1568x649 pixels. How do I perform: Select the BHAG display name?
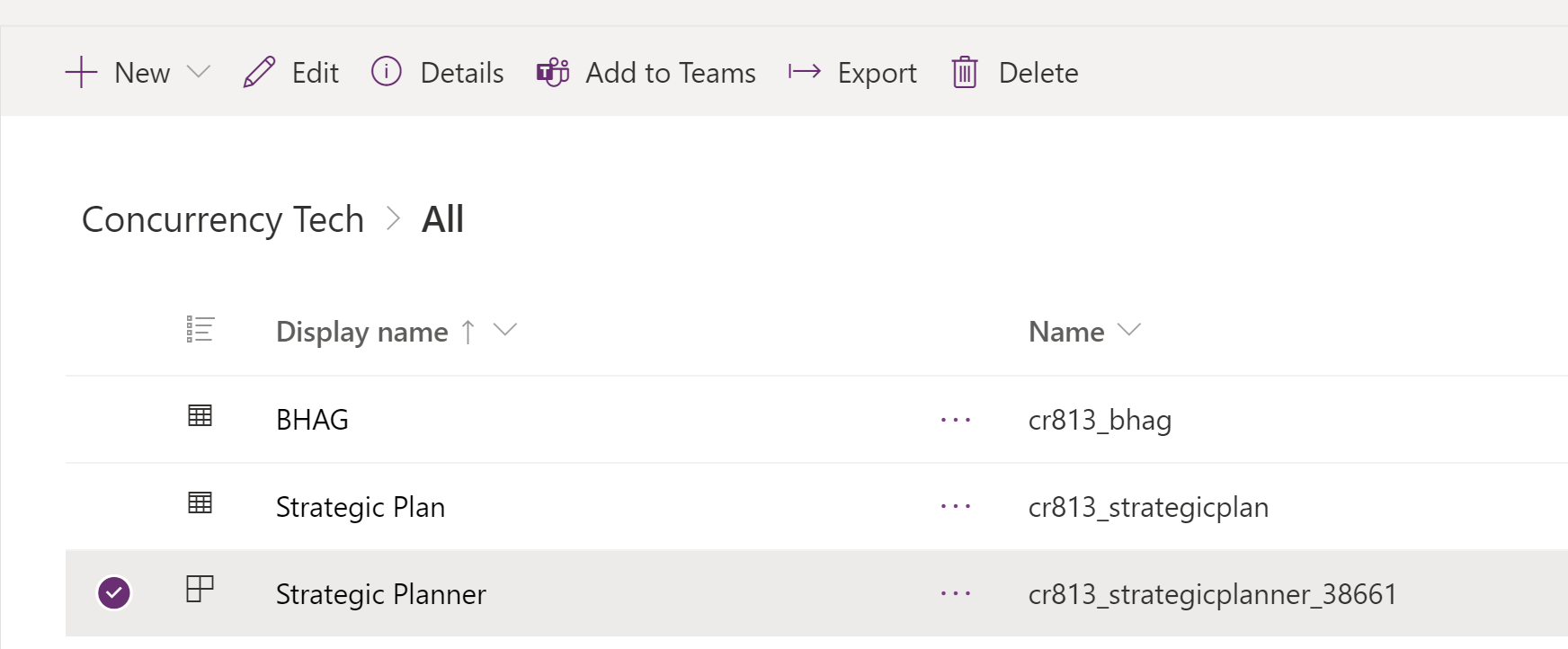pos(312,420)
